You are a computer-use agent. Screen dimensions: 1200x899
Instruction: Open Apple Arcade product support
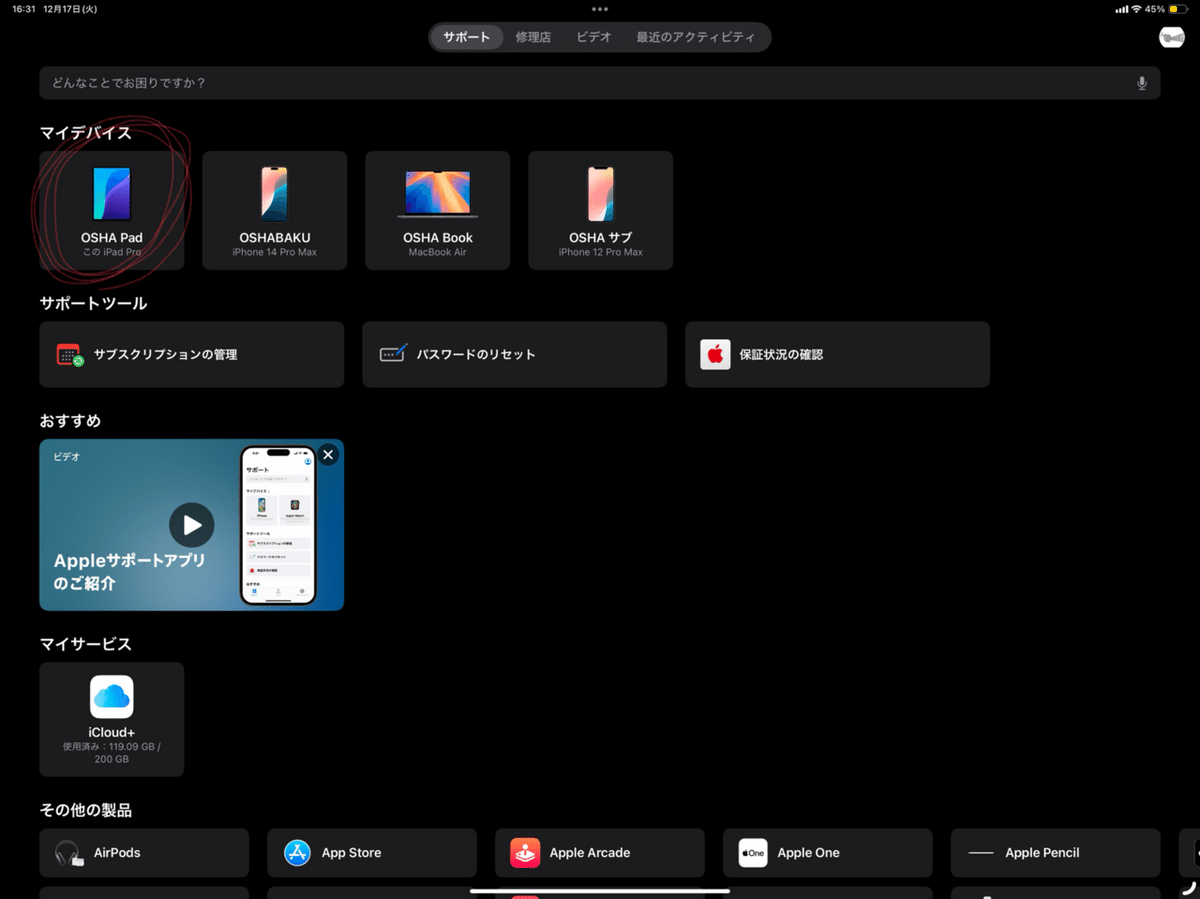600,853
